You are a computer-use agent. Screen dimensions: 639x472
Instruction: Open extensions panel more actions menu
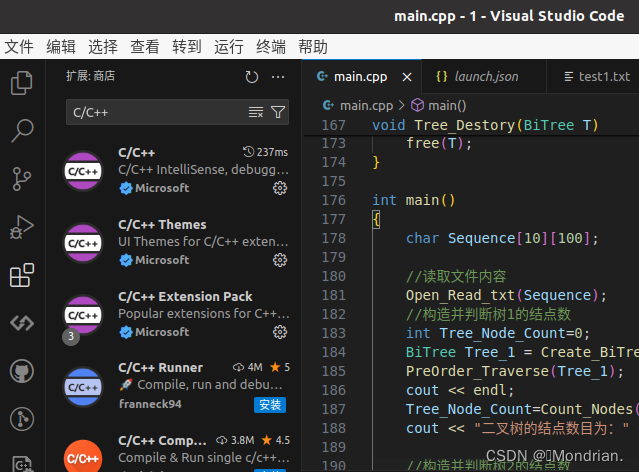click(278, 77)
